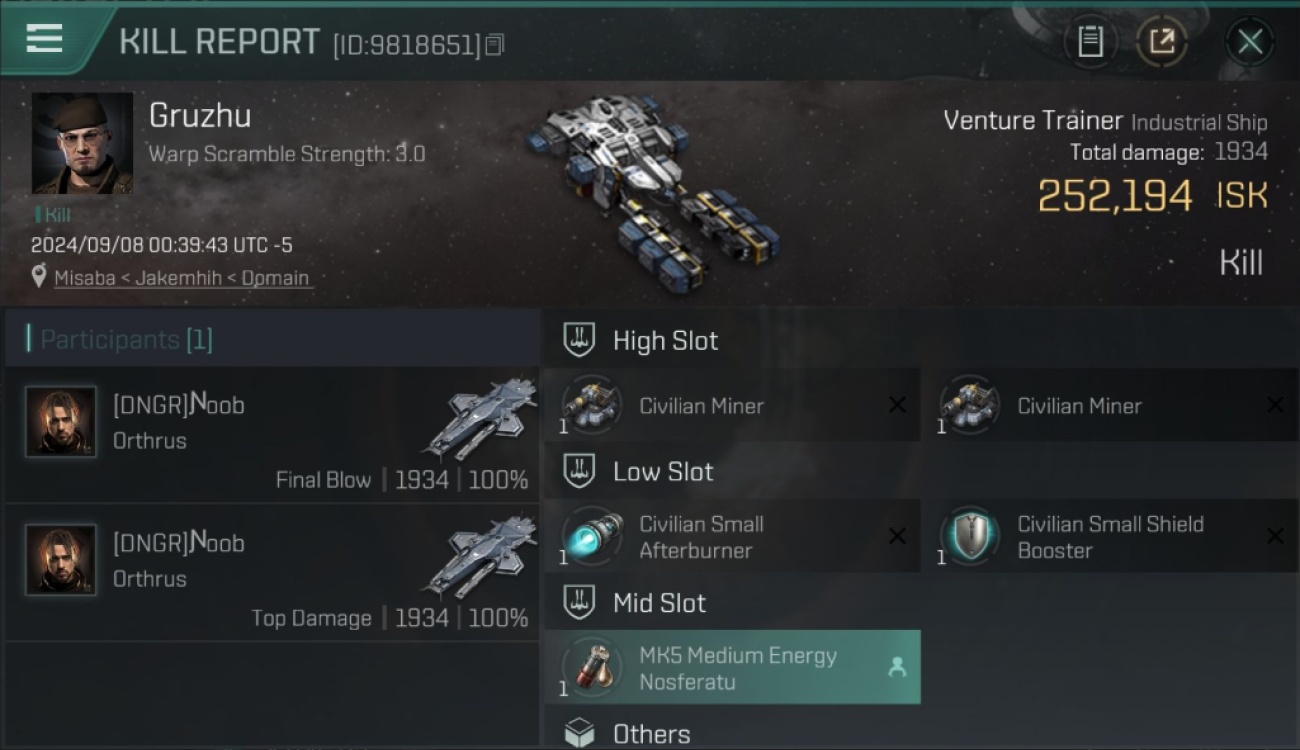Collapse the Low Slot section
Image resolution: width=1300 pixels, height=750 pixels.
(x=920, y=472)
